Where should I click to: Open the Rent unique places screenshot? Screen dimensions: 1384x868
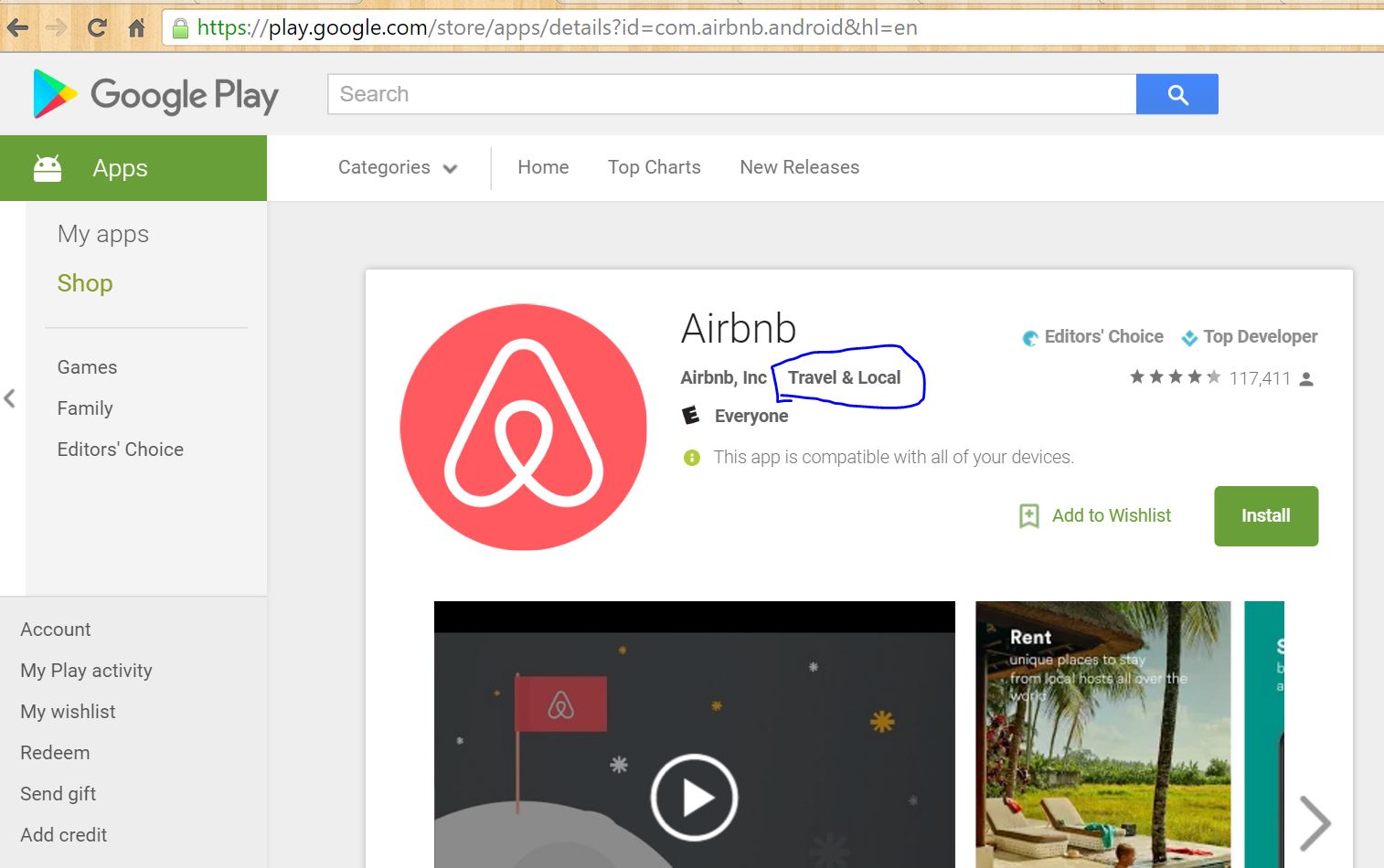(x=1103, y=735)
